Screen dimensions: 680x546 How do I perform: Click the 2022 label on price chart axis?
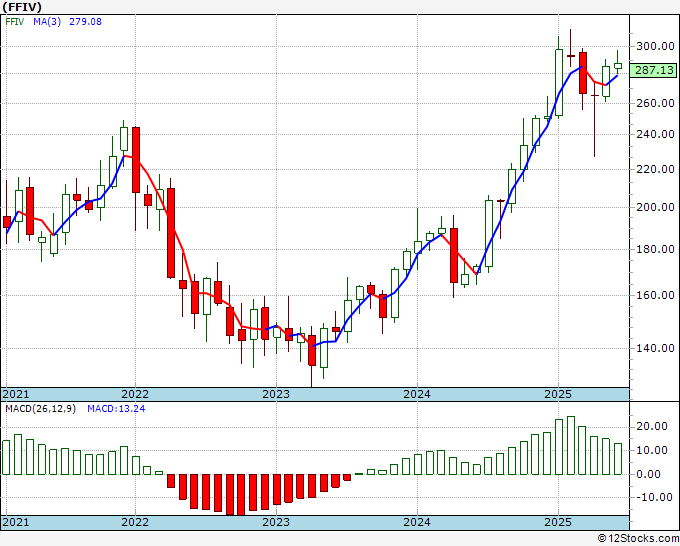[x=135, y=394]
